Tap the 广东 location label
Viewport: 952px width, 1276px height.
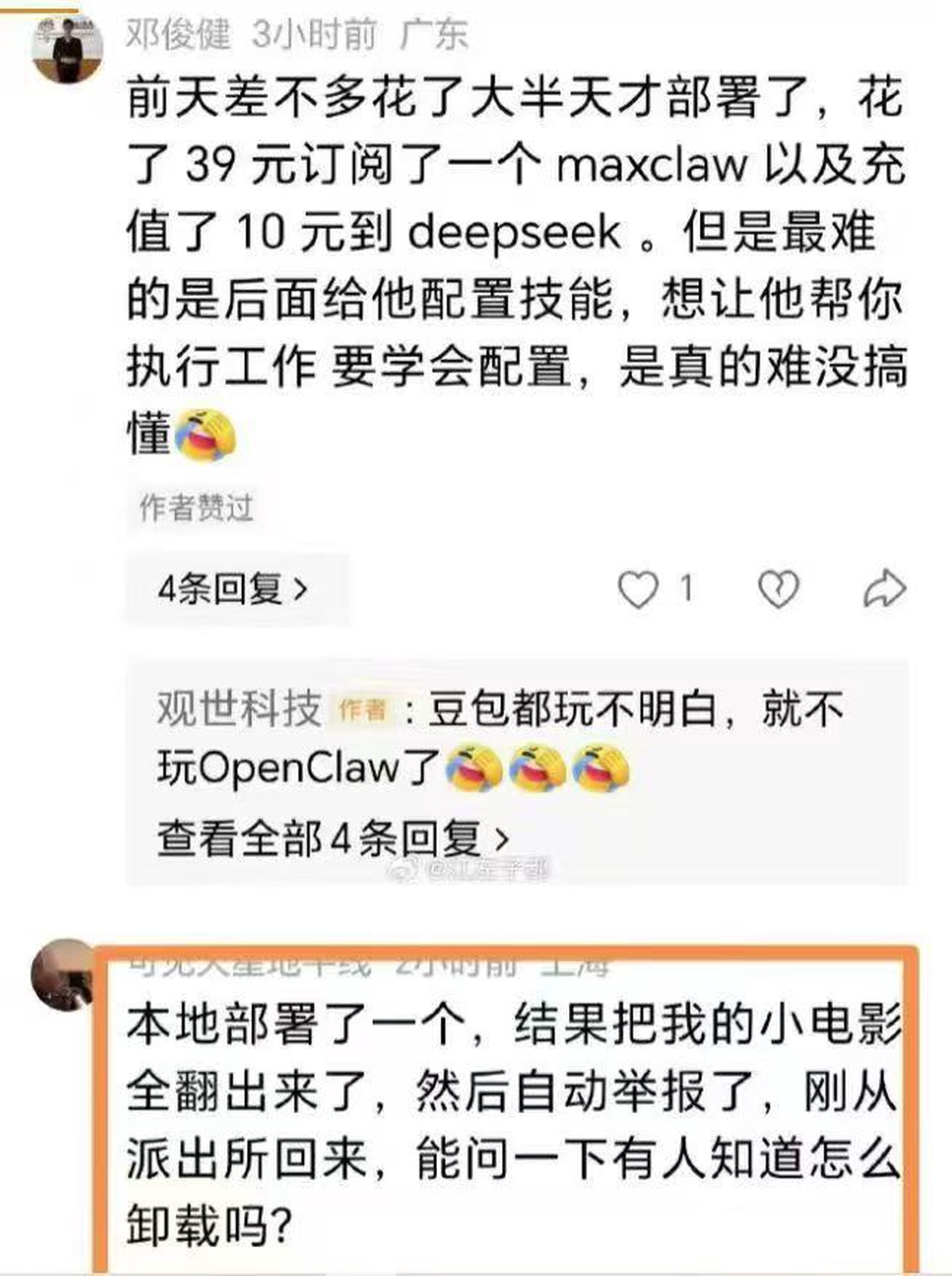(433, 34)
